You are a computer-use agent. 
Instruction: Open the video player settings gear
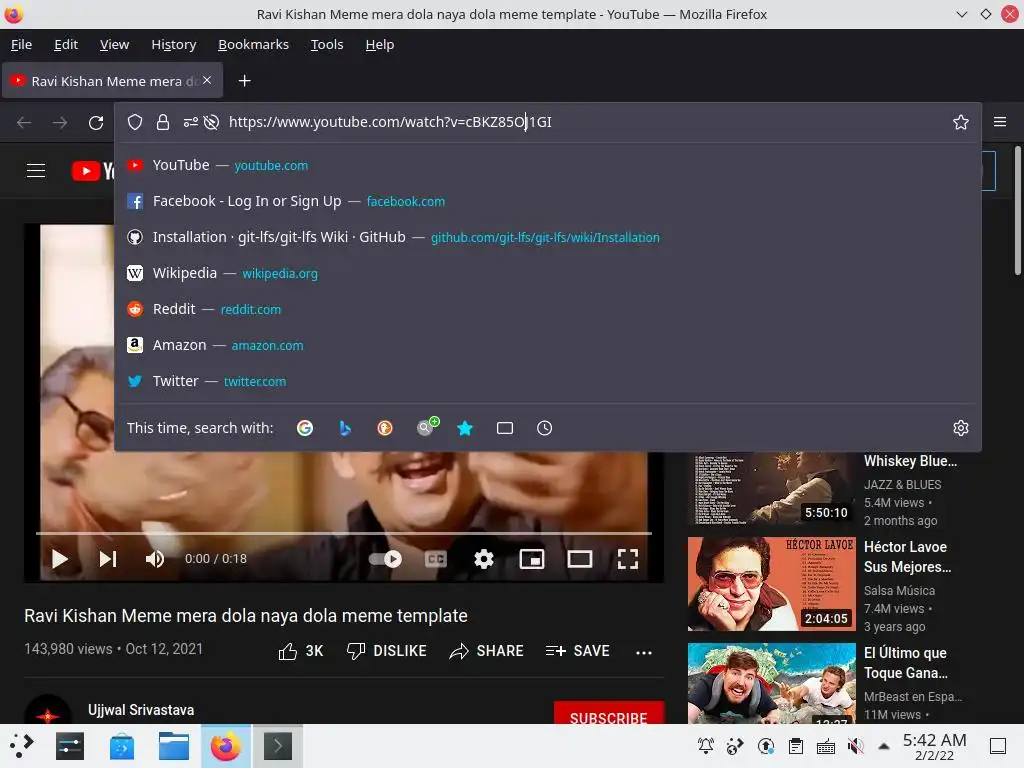(484, 559)
